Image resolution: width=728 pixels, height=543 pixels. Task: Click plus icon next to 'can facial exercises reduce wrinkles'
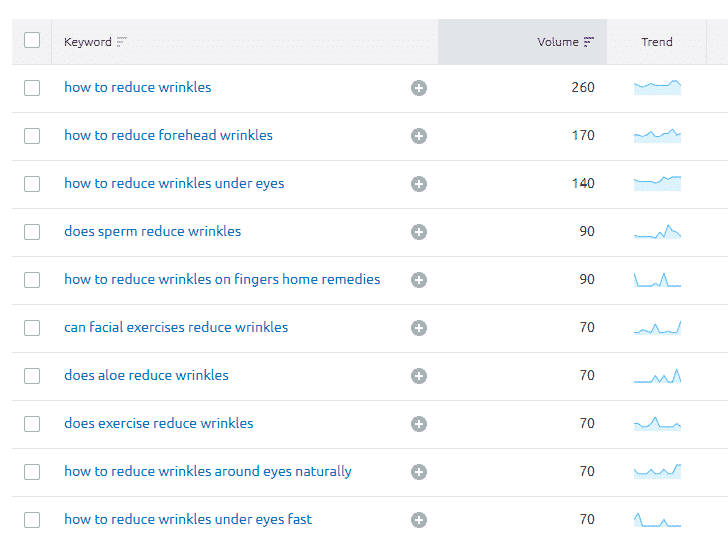click(419, 328)
